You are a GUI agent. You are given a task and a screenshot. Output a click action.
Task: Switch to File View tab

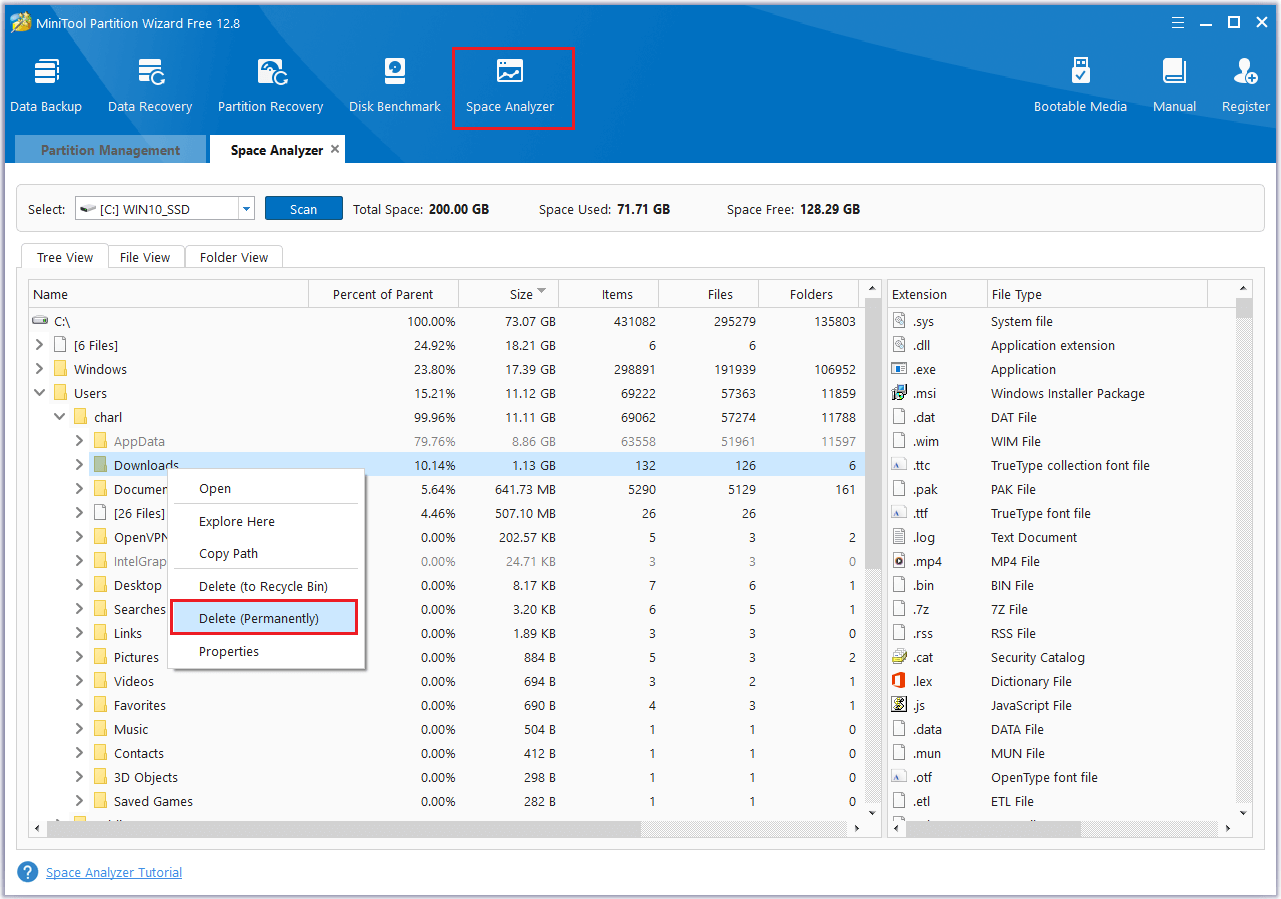pos(145,257)
